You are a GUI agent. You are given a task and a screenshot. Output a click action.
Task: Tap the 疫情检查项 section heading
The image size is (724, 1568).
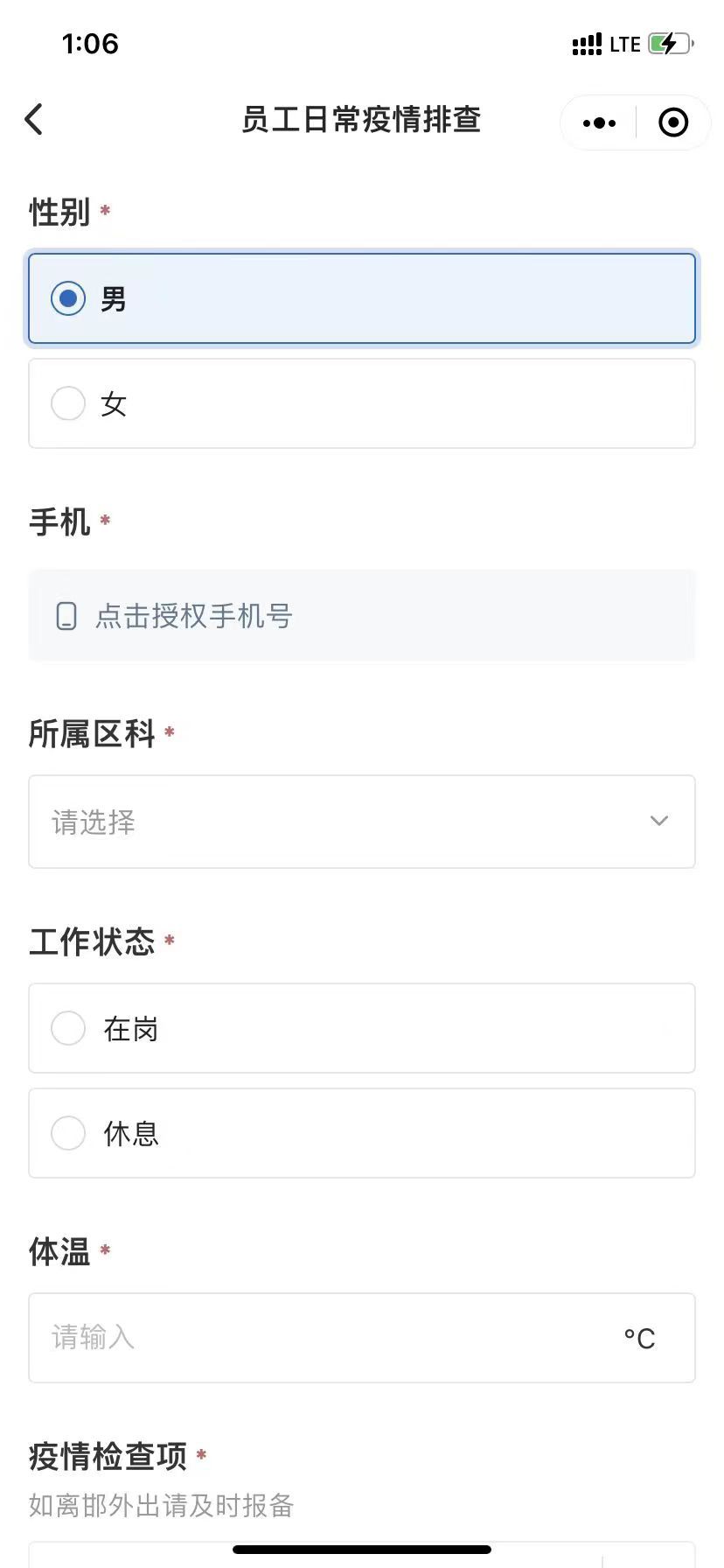click(x=108, y=1457)
